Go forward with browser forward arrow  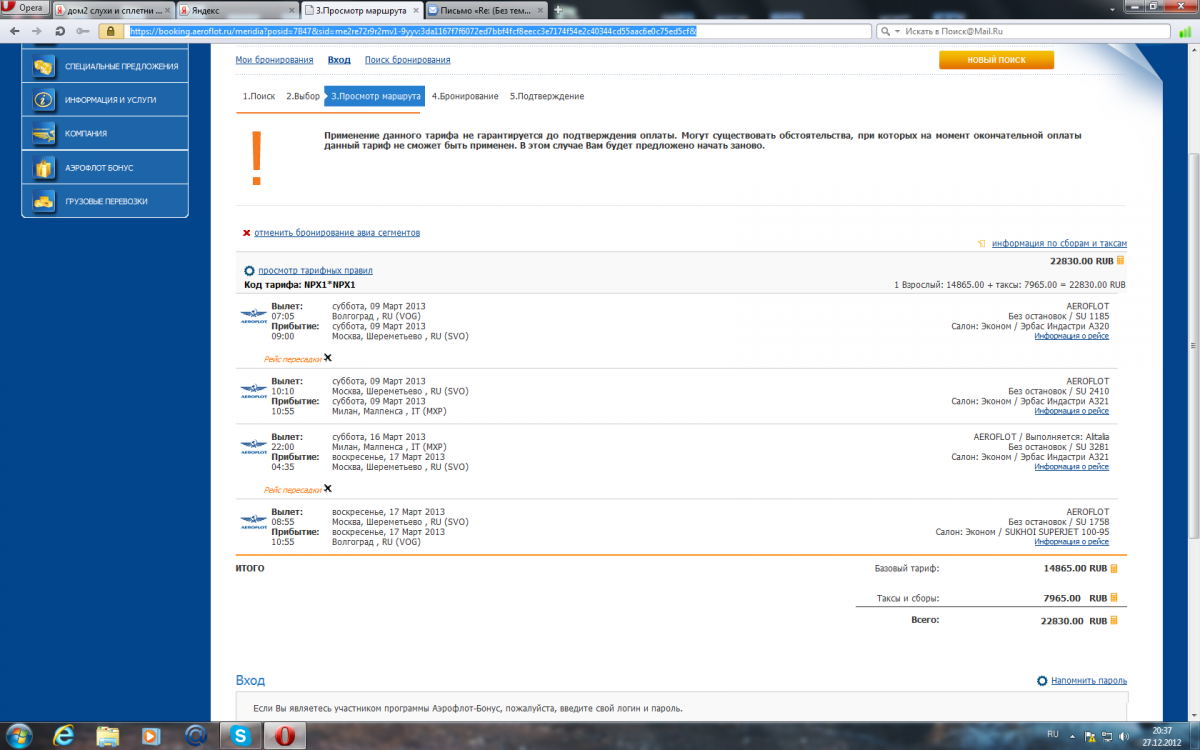(x=38, y=31)
